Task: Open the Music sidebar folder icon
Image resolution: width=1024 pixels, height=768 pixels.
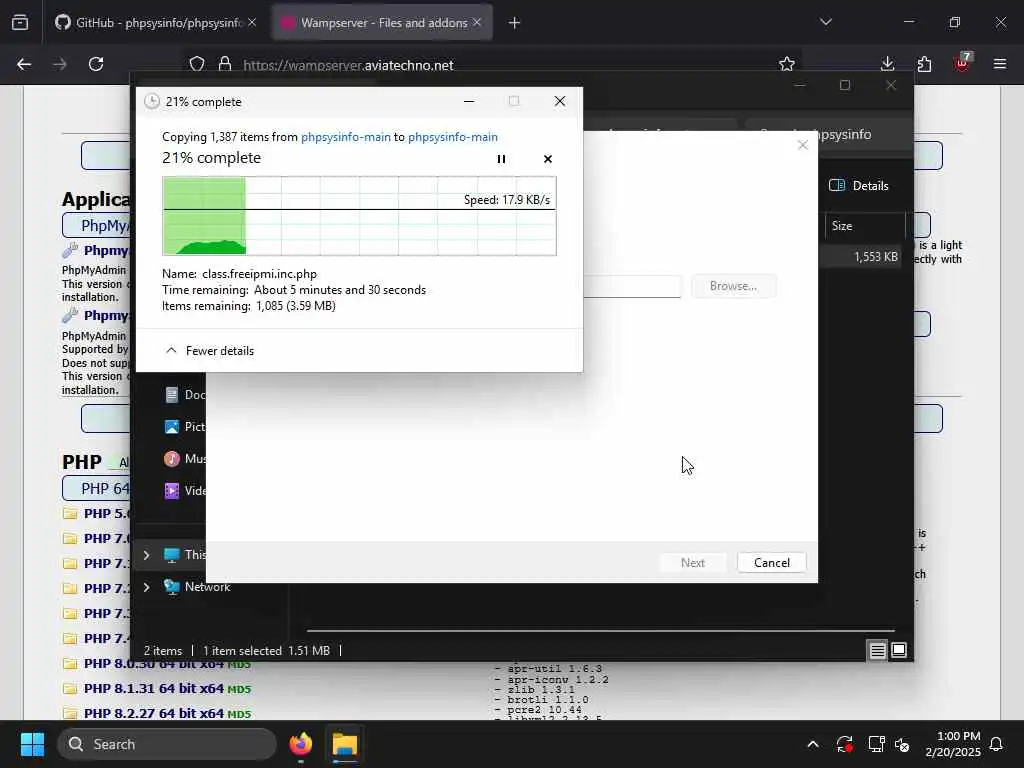Action: tap(172, 458)
